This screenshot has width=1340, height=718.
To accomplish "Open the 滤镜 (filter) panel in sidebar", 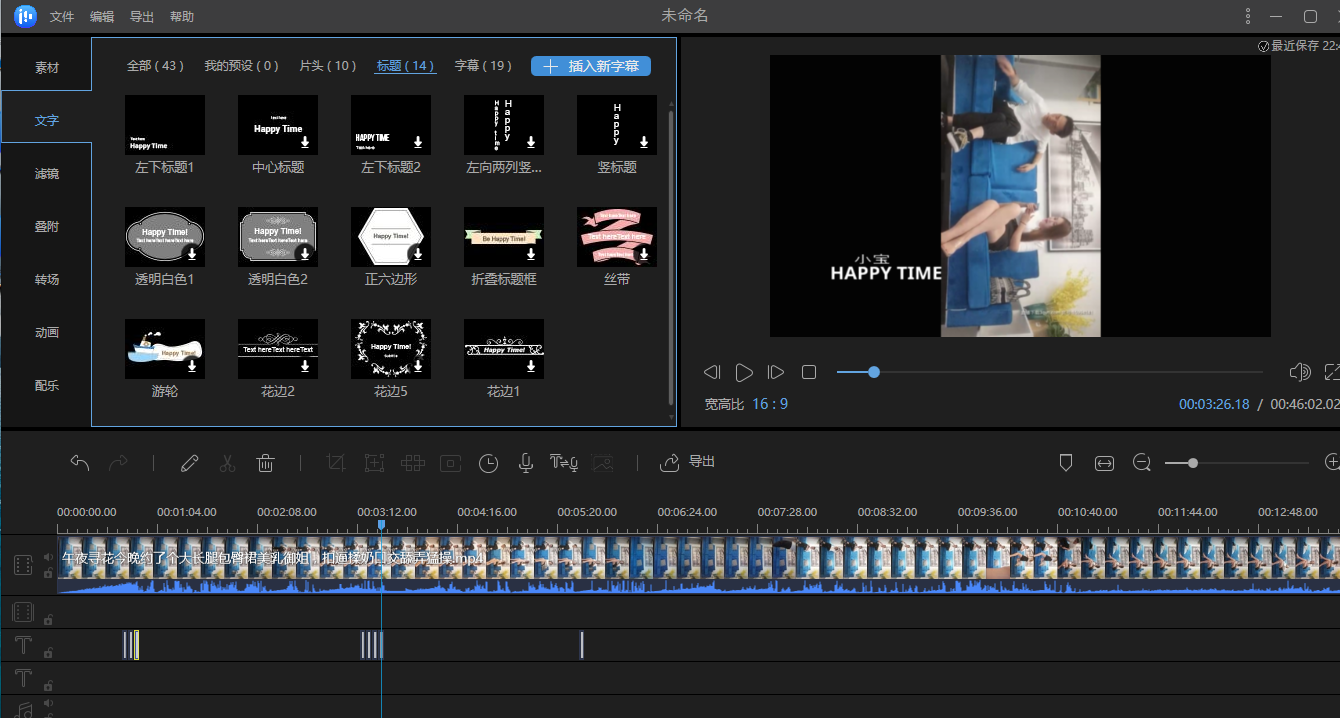I will (46, 172).
